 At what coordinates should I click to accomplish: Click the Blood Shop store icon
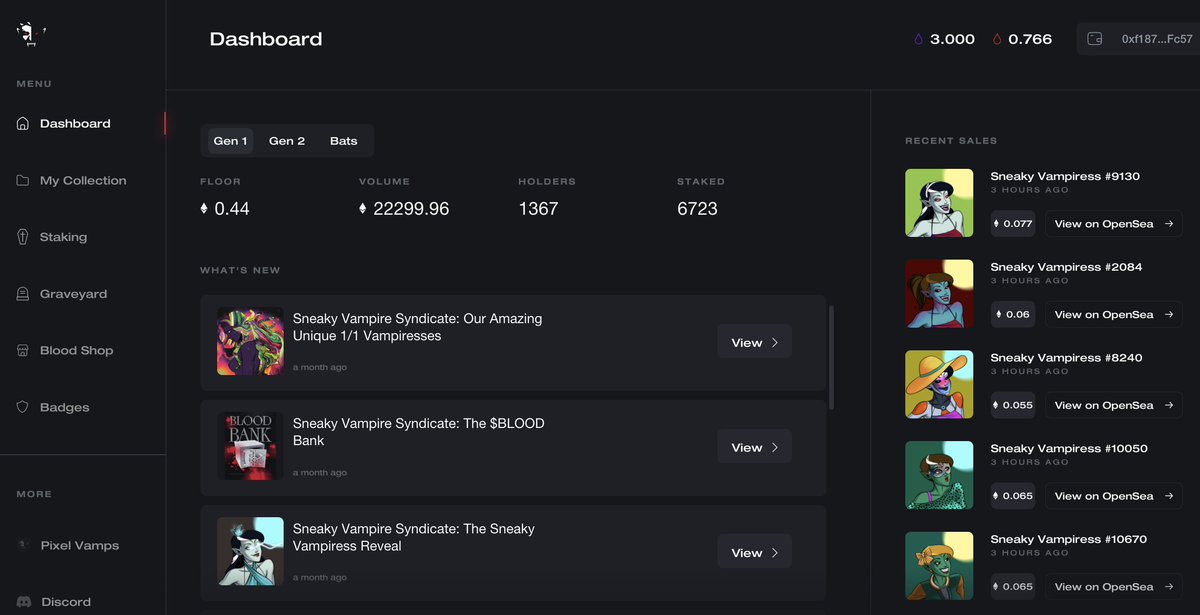coord(23,351)
